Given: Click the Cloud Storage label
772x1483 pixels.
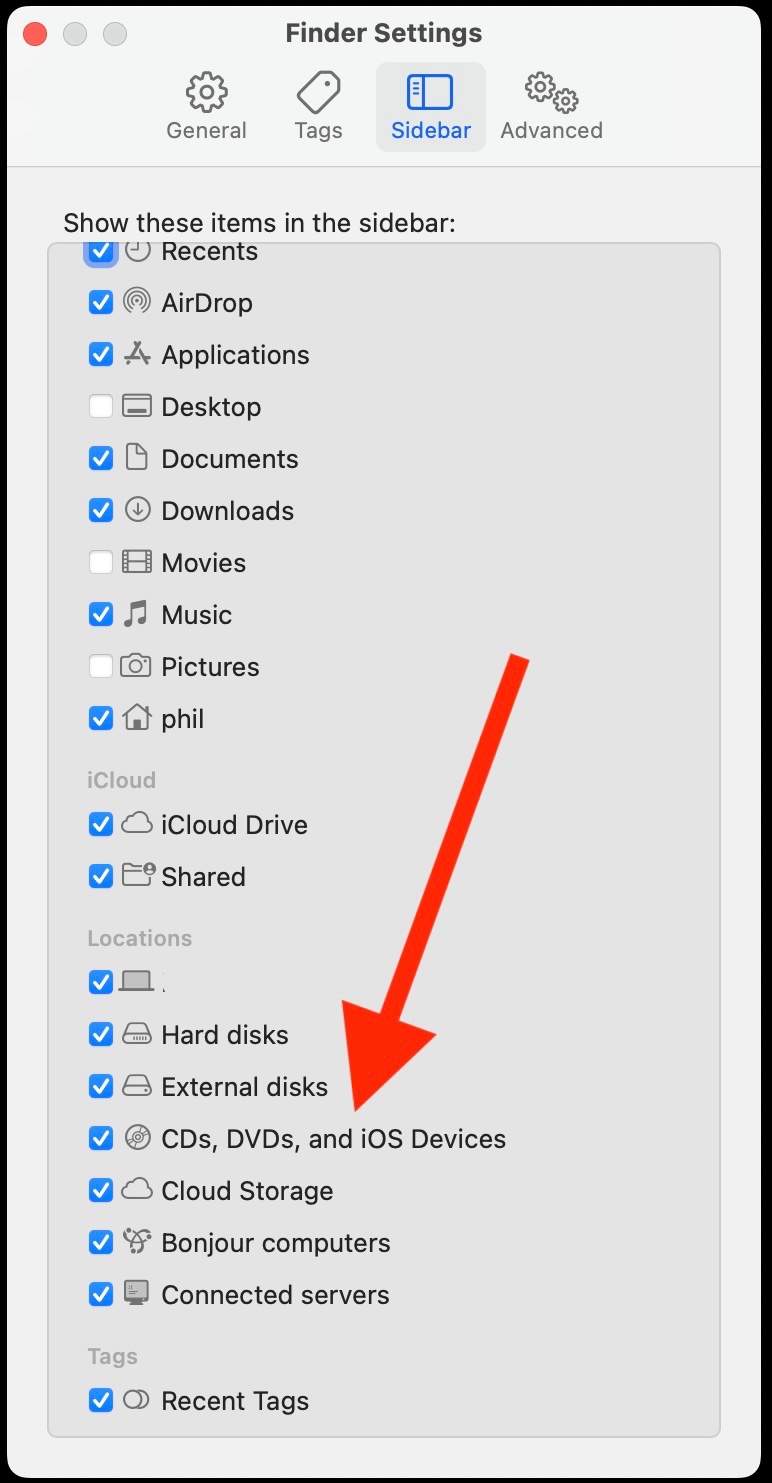Looking at the screenshot, I should (x=247, y=1191).
